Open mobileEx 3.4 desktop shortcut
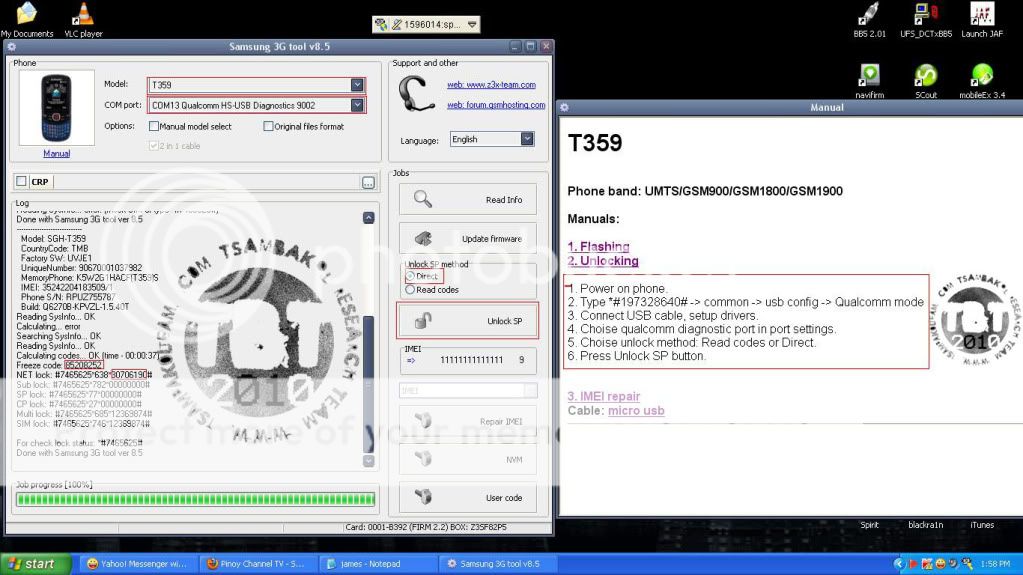The image size is (1023, 575). pos(982,81)
